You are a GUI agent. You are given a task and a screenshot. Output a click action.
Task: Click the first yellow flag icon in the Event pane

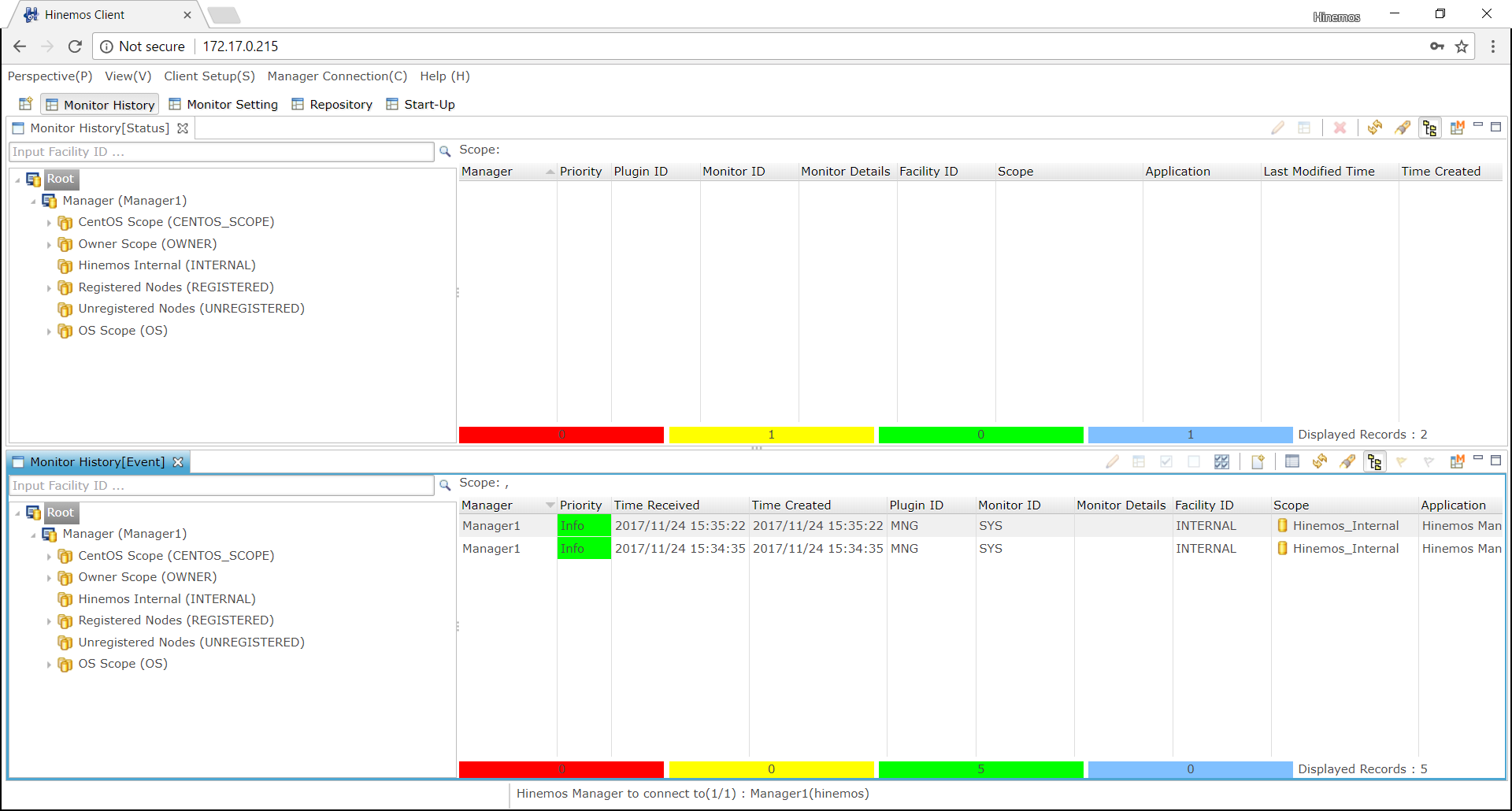tap(1402, 461)
